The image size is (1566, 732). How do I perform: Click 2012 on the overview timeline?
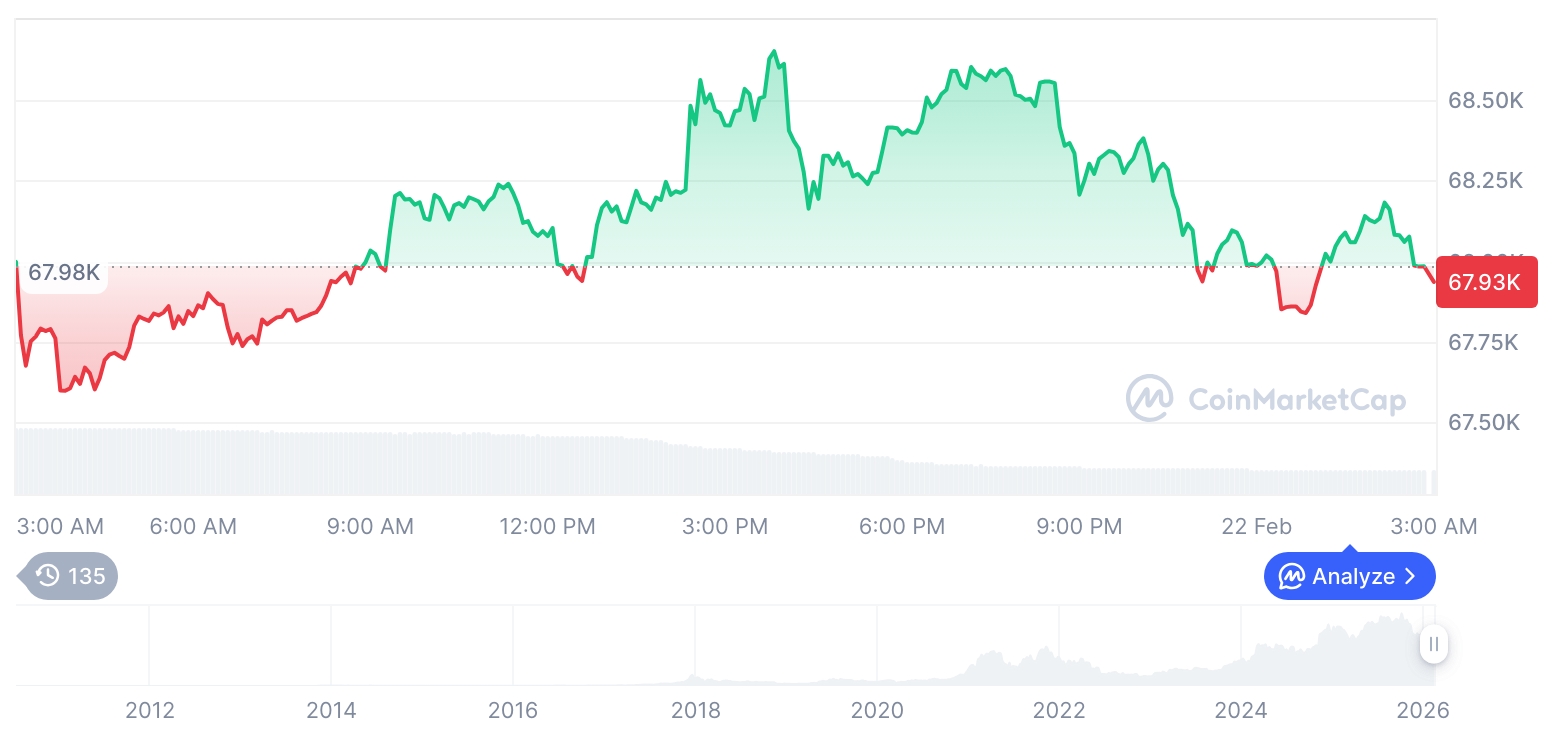[149, 711]
